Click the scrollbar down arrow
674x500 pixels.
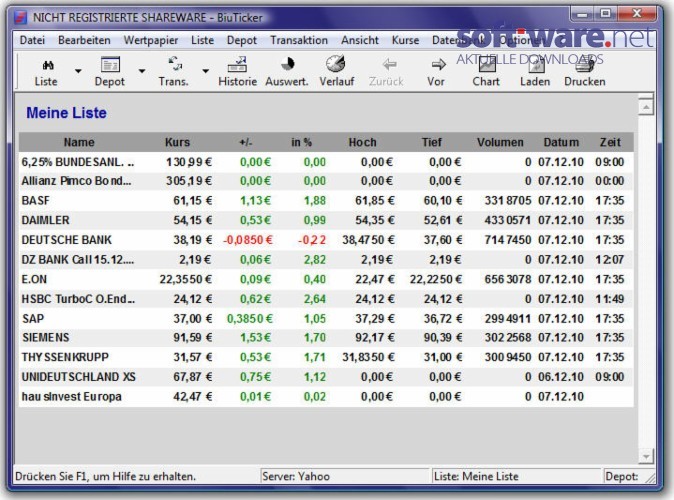(646, 456)
